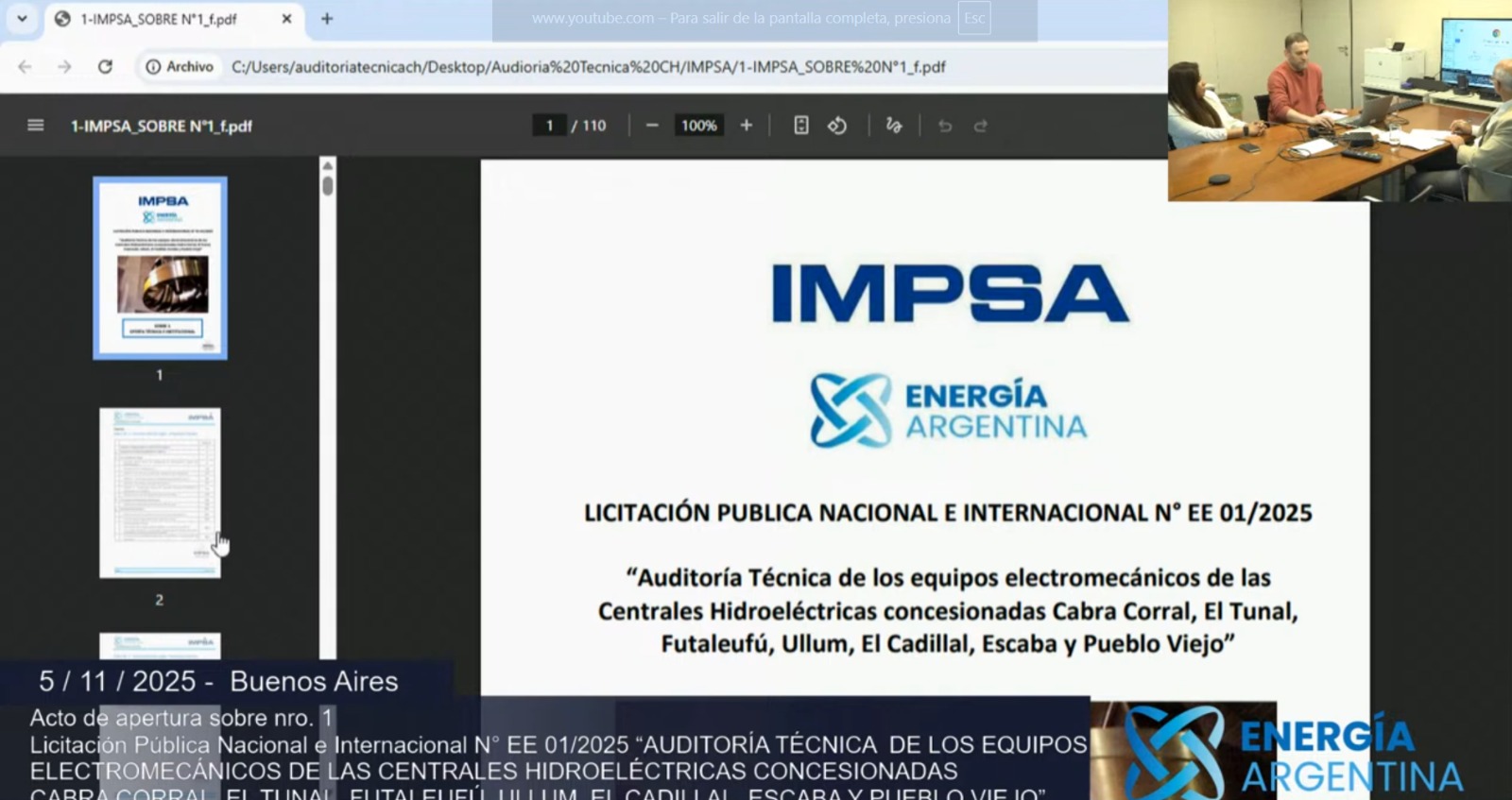Close the 1-IMPSA_SOBRE N°1_f.pdf tab
Viewport: 1512px width, 800px height.
(x=286, y=19)
